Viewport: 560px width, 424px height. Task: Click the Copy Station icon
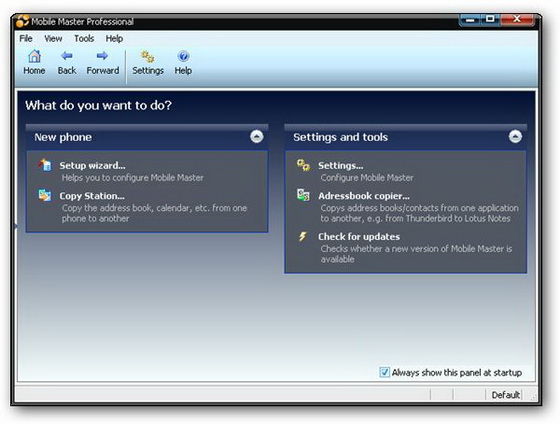[45, 195]
